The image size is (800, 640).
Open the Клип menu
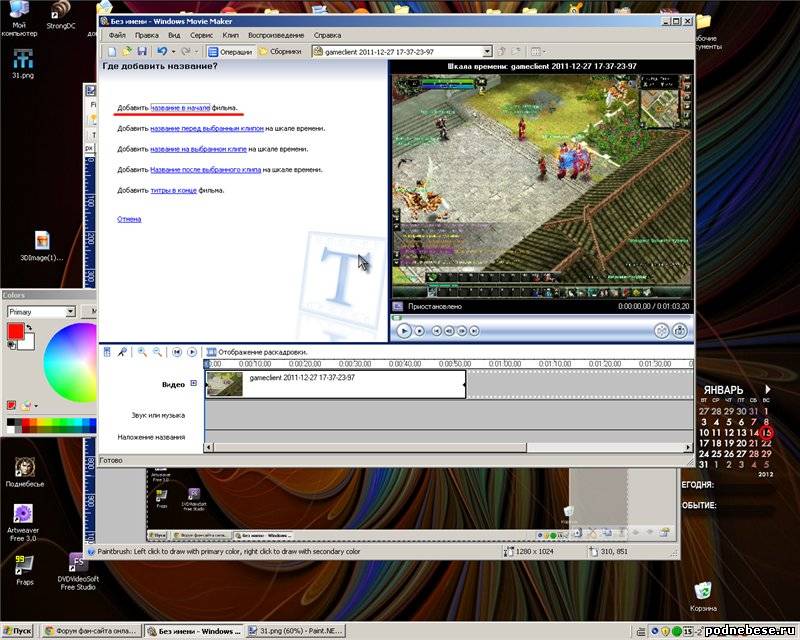pyautogui.click(x=231, y=35)
